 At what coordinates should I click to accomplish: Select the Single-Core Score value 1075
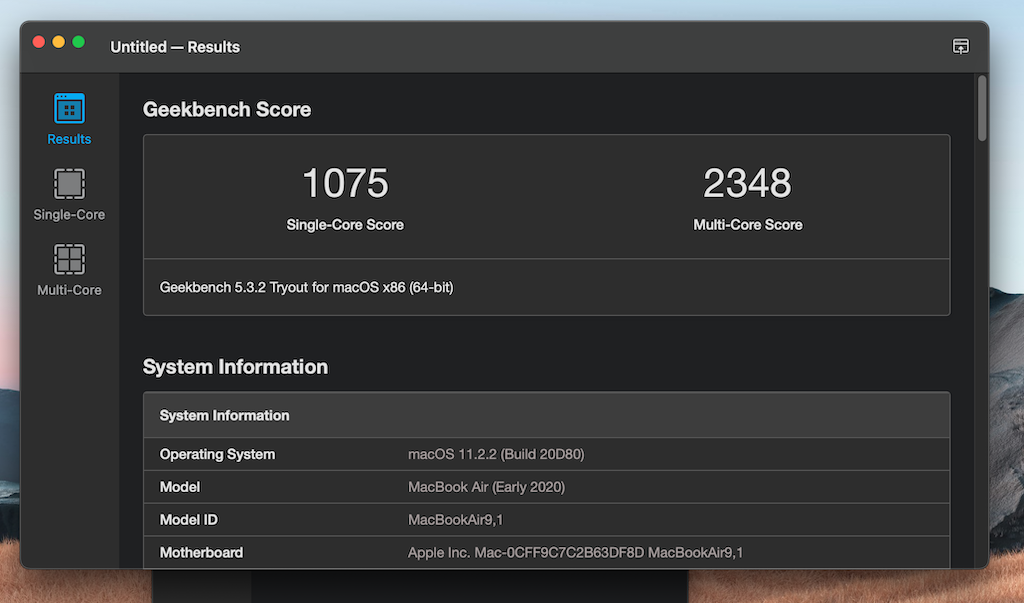tap(345, 183)
